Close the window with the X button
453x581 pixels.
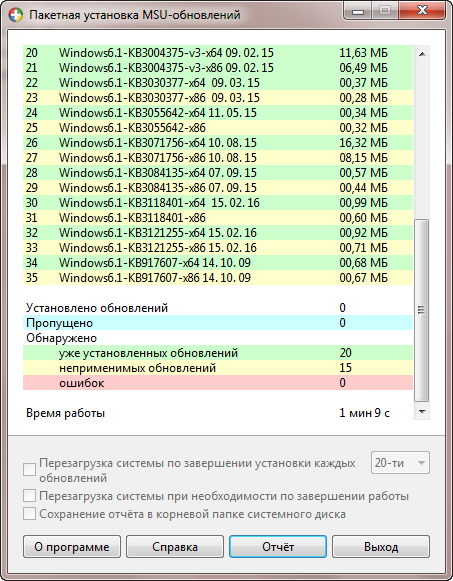(x=422, y=10)
